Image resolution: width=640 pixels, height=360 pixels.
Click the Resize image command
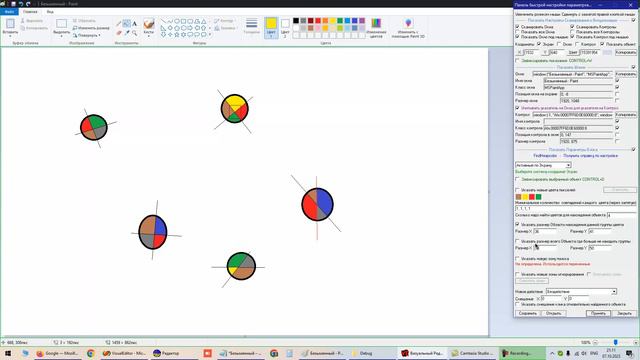(x=91, y=28)
